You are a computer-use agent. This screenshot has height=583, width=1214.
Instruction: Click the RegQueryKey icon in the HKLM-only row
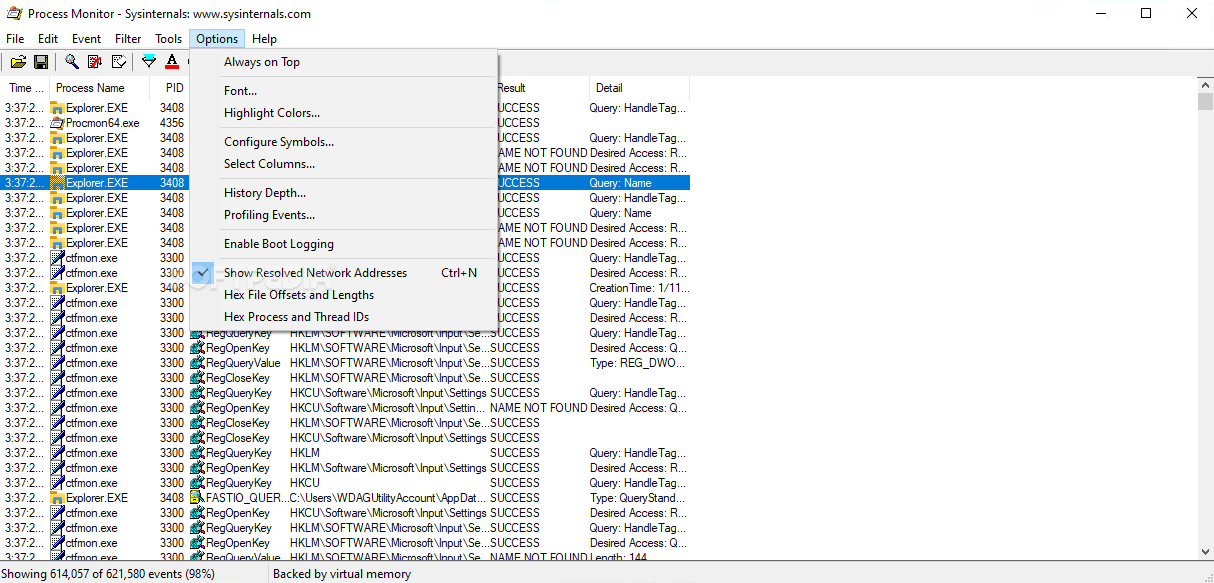tap(197, 453)
